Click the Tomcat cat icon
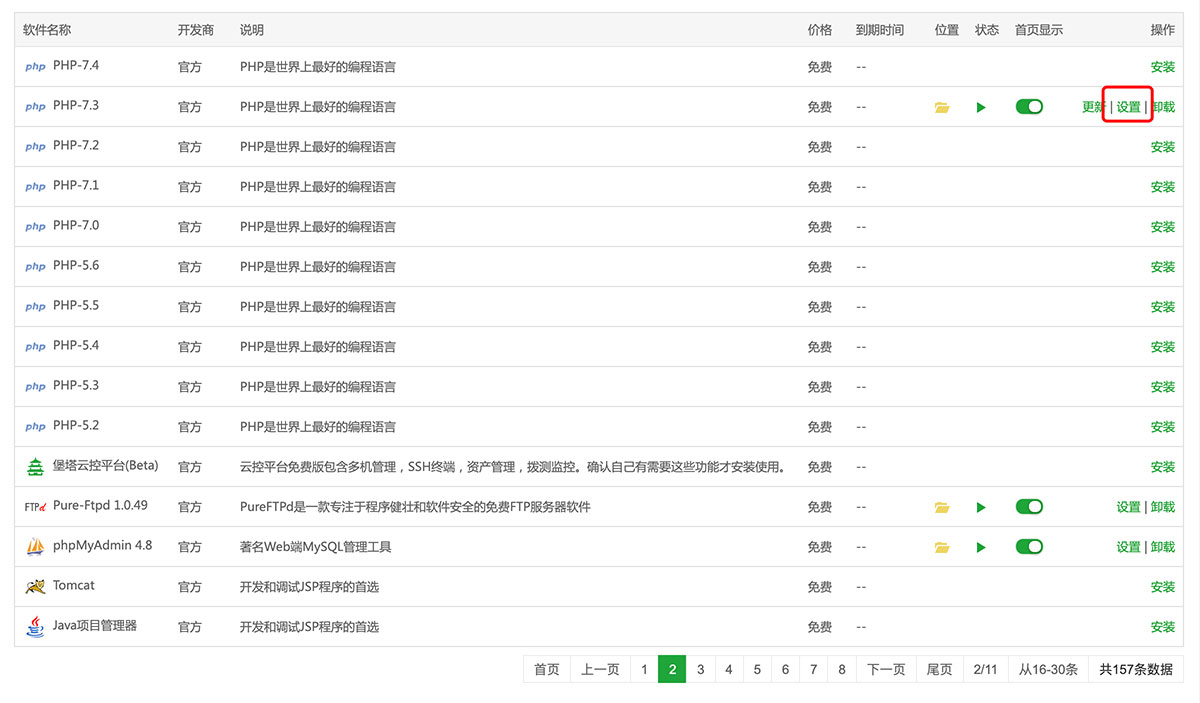This screenshot has height=703, width=1200. coord(35,587)
